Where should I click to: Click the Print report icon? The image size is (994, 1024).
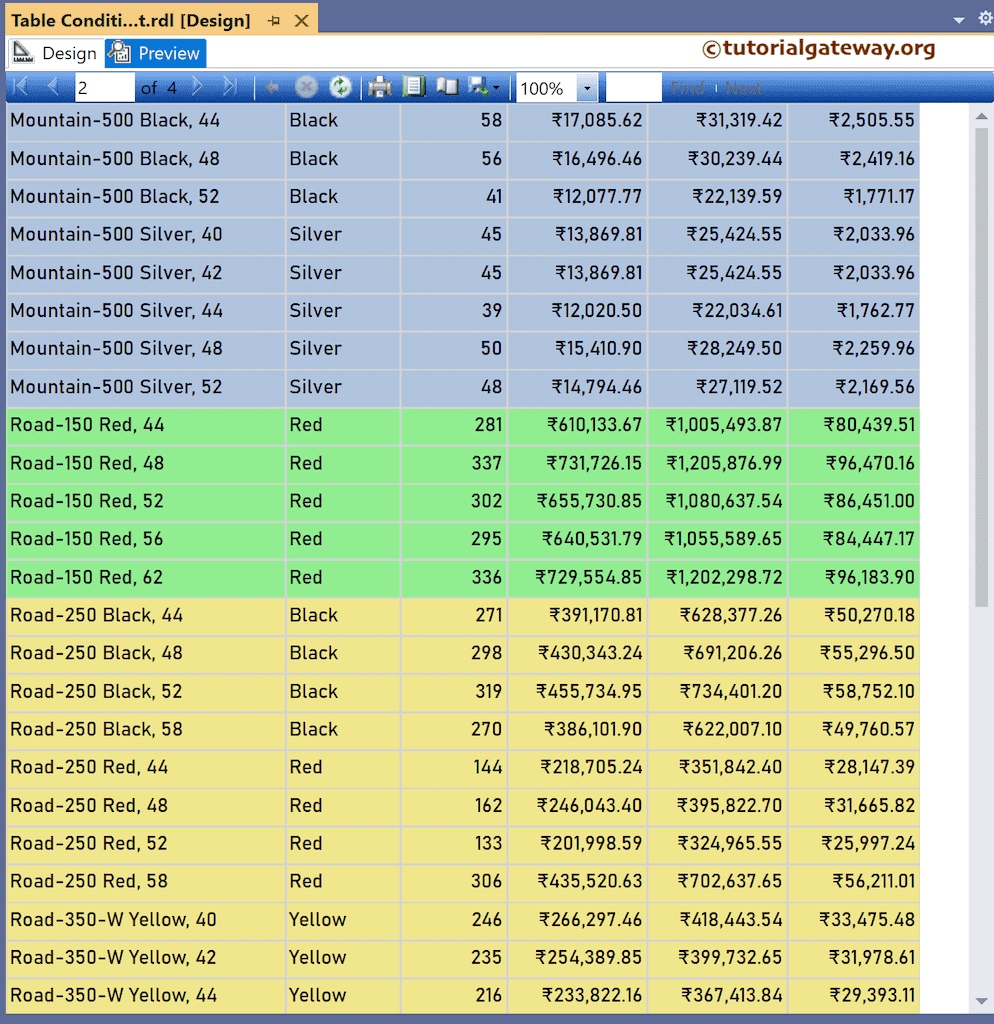pyautogui.click(x=379, y=87)
